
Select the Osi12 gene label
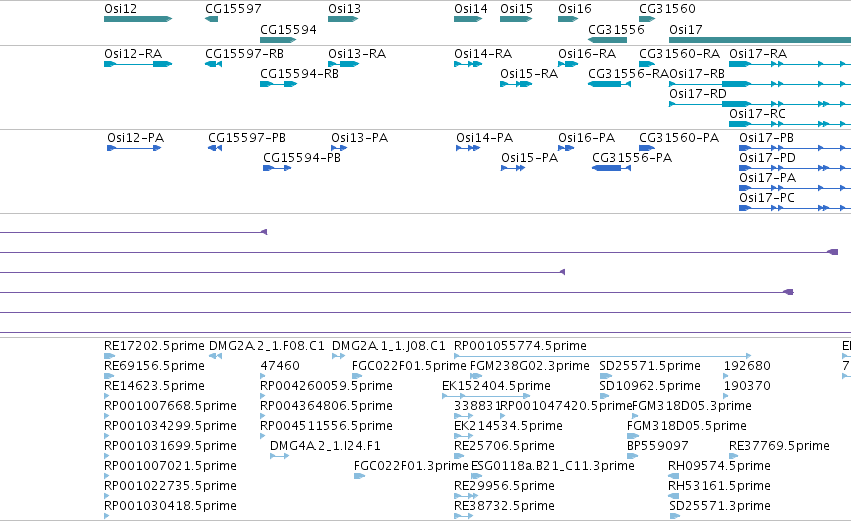click(120, 9)
